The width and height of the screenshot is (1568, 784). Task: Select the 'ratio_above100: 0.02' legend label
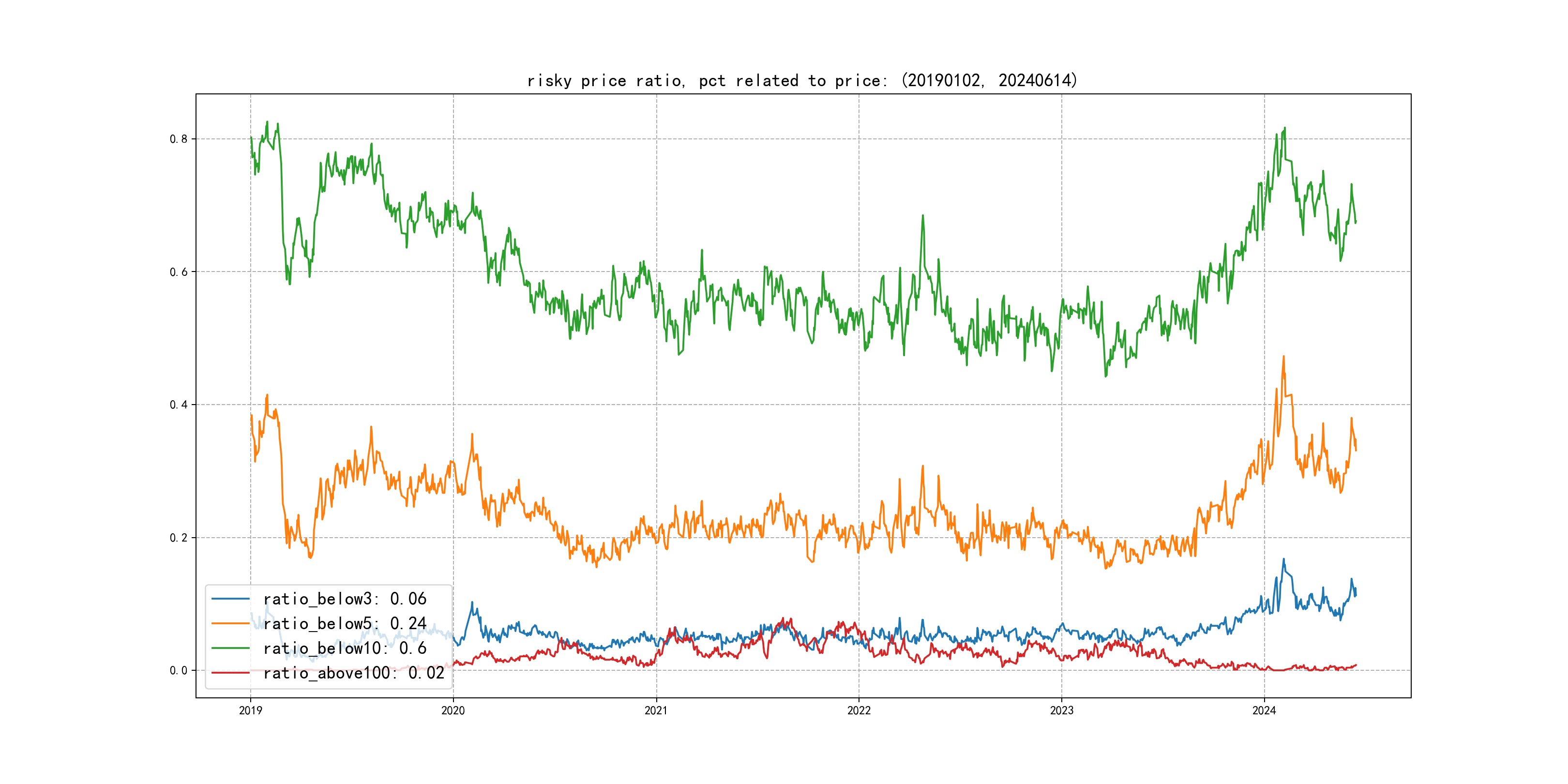(x=354, y=673)
